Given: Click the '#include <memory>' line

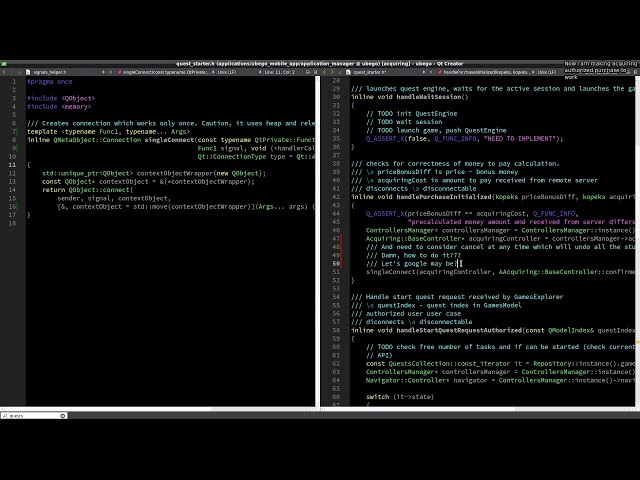Looking at the screenshot, I should point(59,107).
